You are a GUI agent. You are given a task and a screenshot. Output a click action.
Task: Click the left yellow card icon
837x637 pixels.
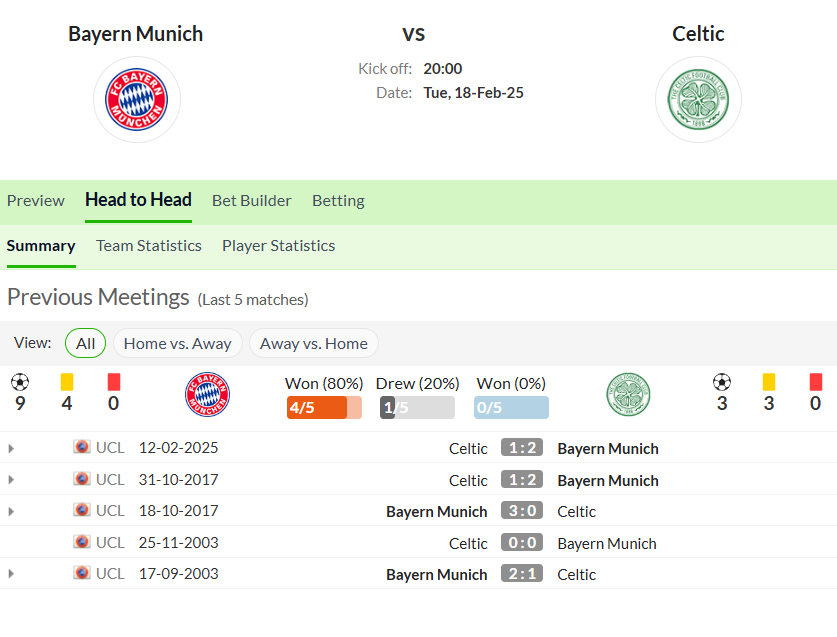pos(67,382)
